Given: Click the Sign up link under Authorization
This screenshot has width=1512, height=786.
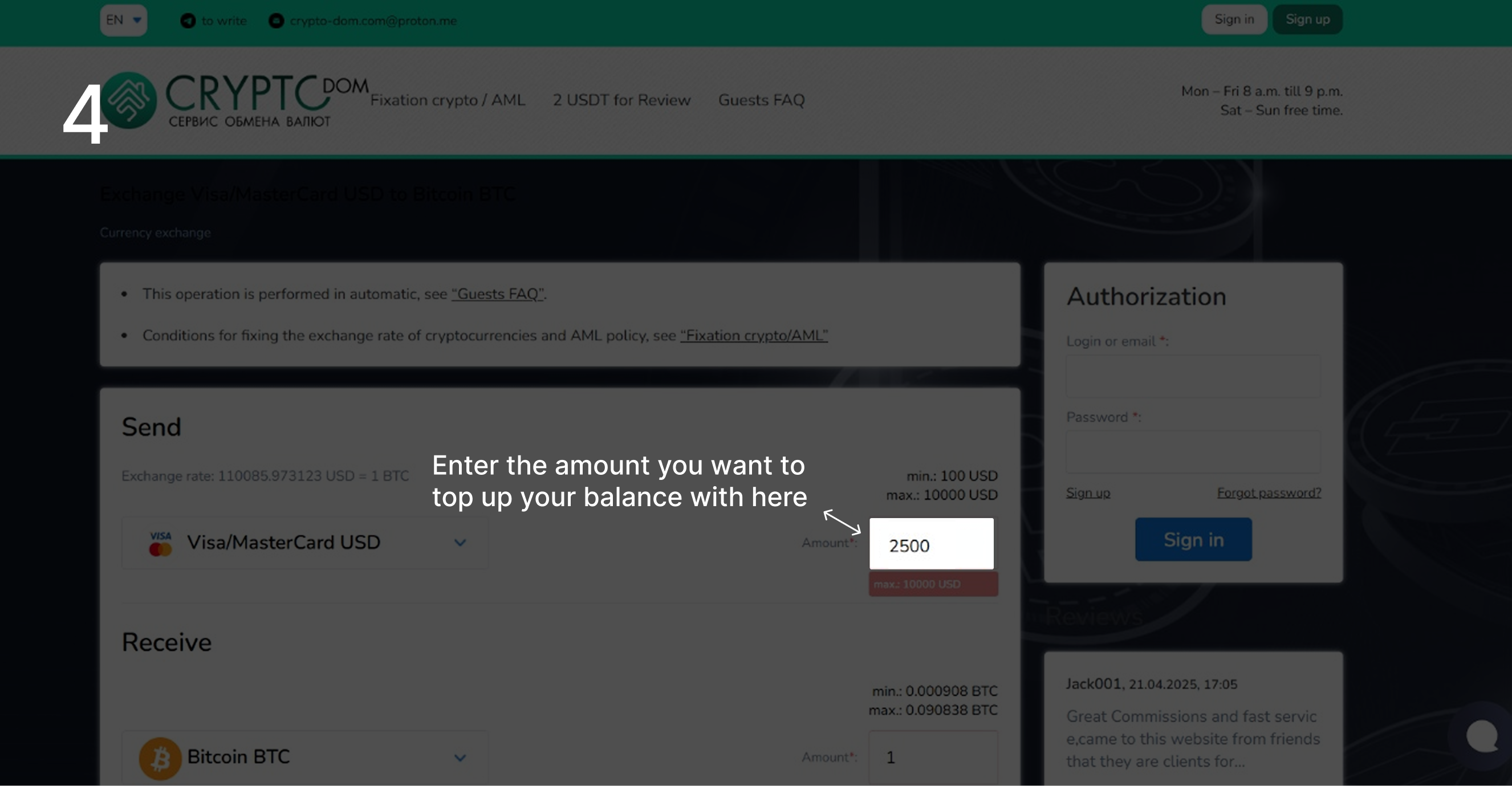Looking at the screenshot, I should pos(1088,492).
